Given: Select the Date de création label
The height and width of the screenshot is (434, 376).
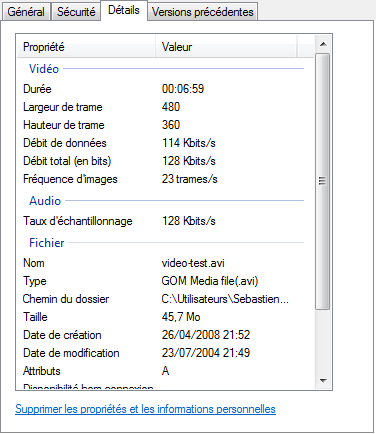Looking at the screenshot, I should pos(62,335).
